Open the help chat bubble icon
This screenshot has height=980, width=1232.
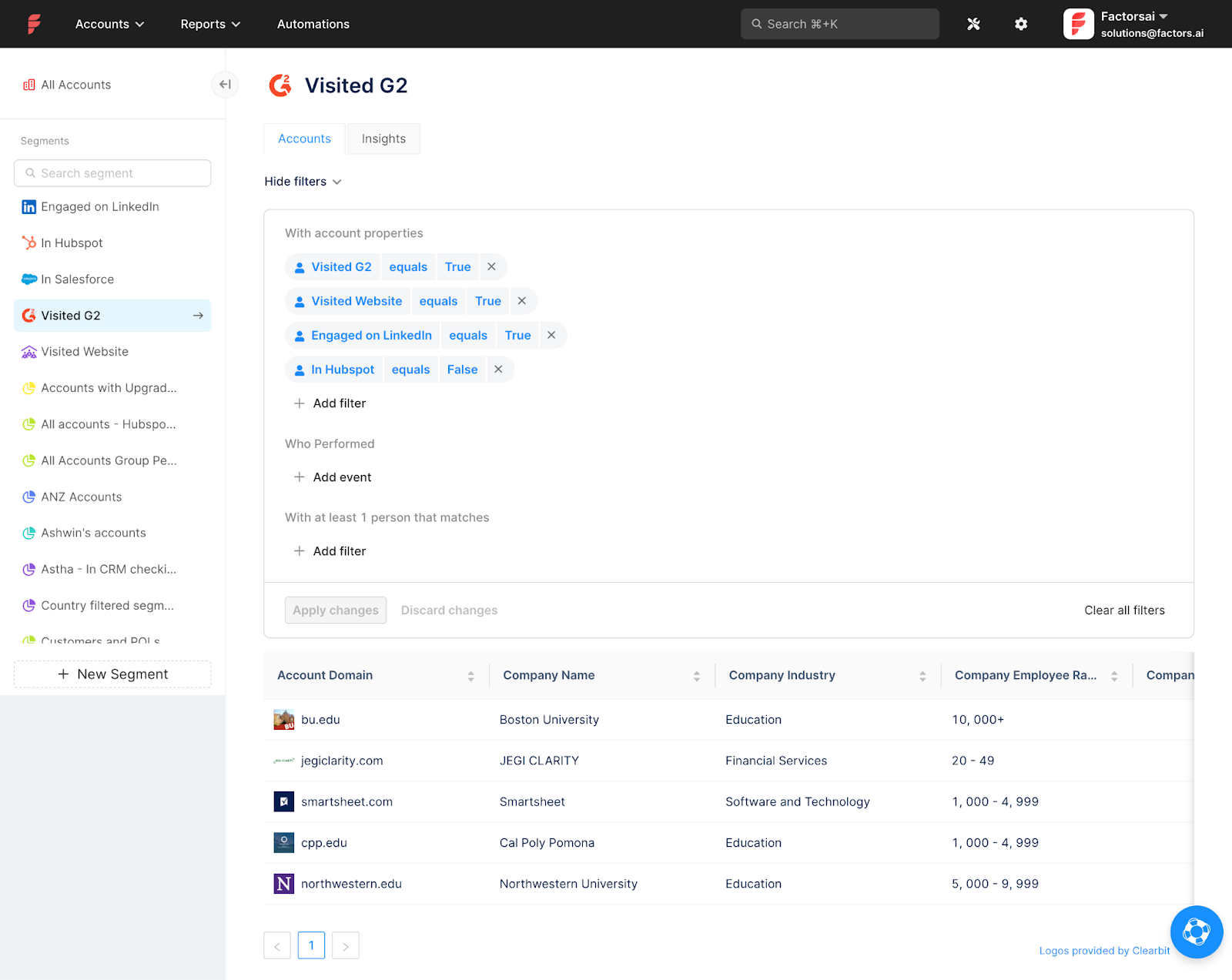[x=1197, y=932]
